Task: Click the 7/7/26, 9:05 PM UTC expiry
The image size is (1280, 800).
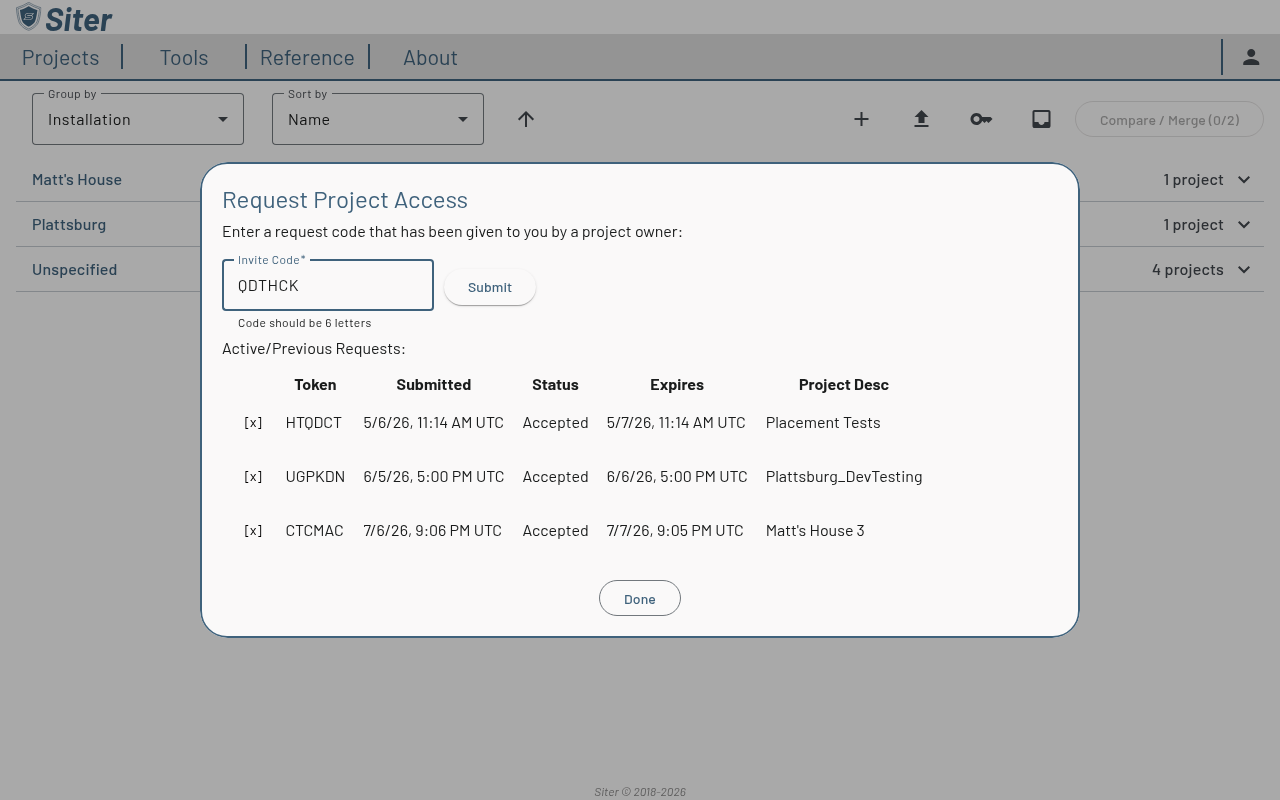Action: [675, 530]
